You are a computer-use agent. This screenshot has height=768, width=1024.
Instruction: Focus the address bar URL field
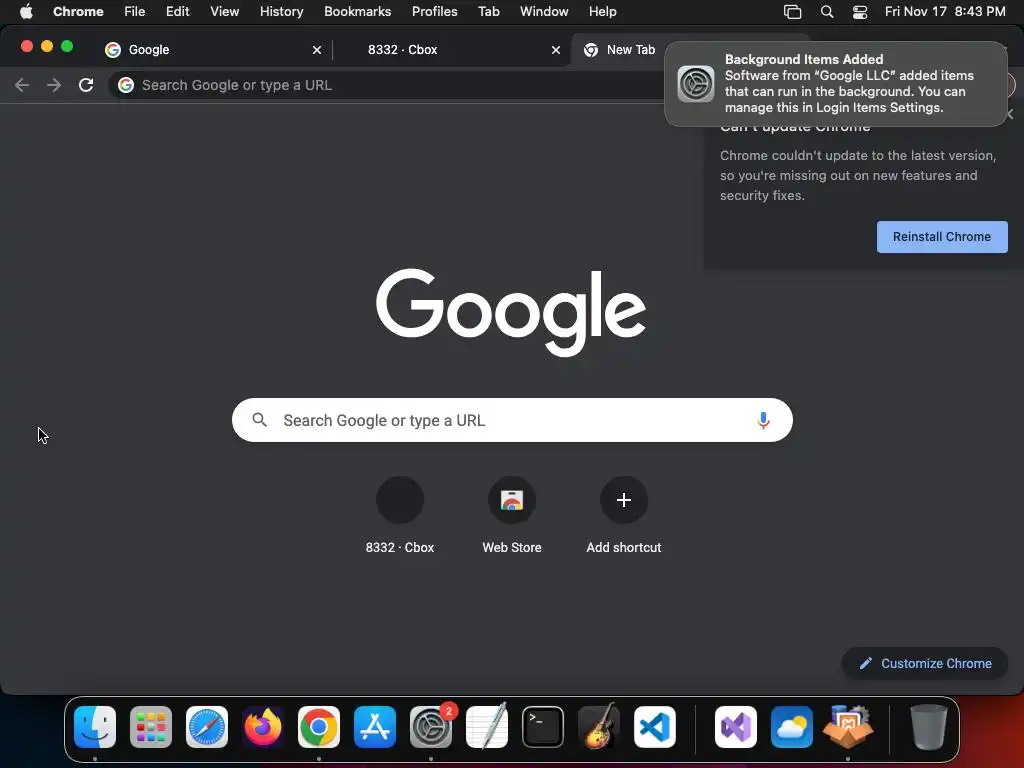392,85
